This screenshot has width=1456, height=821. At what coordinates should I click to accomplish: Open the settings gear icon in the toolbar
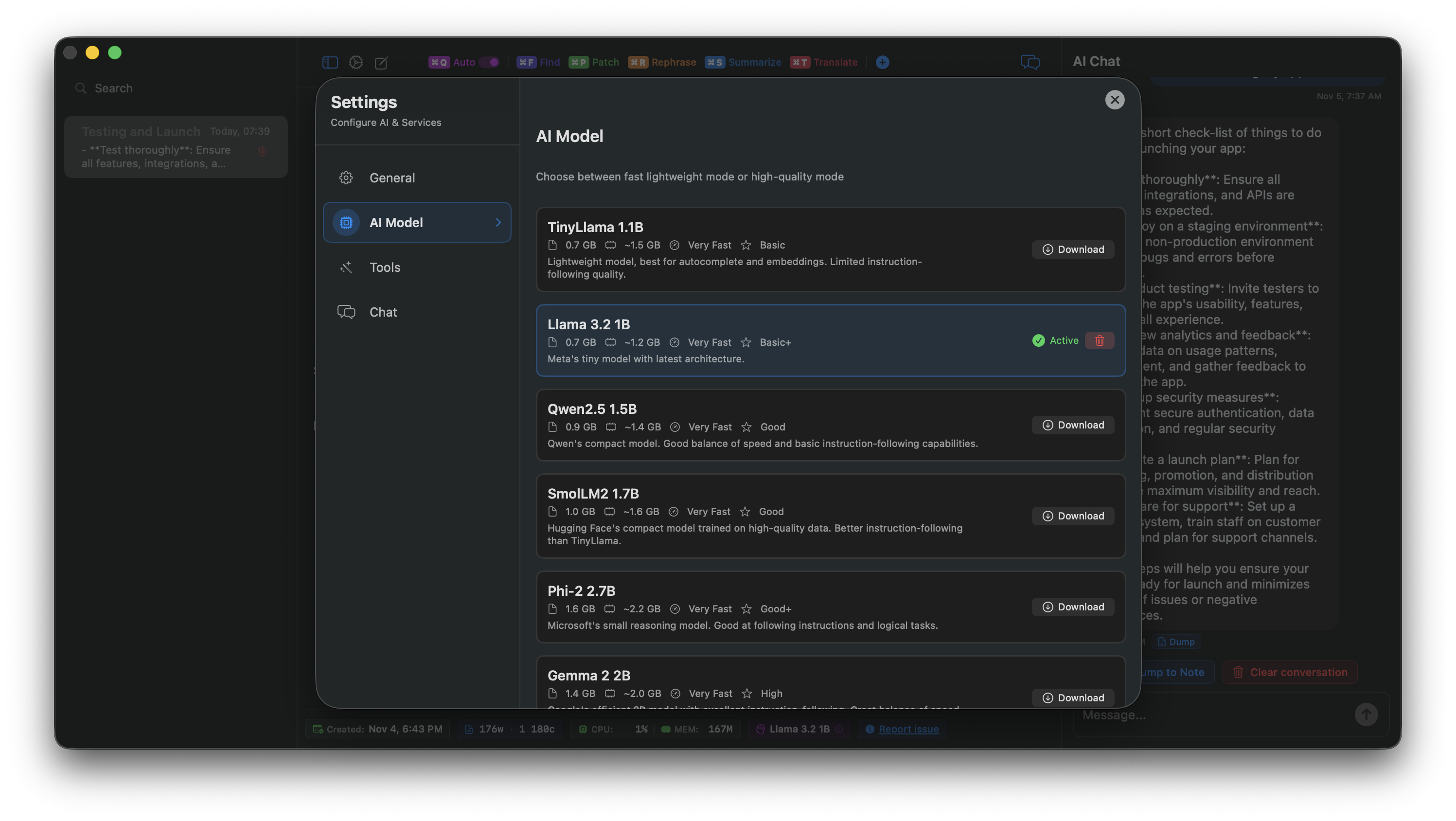click(x=356, y=62)
